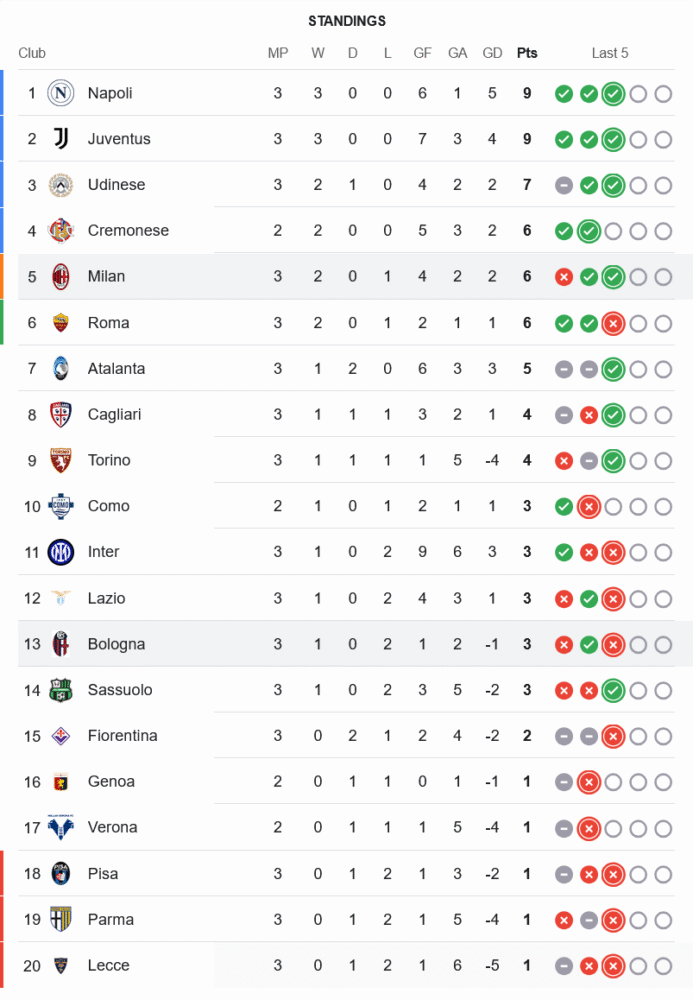Image resolution: width=693 pixels, height=1000 pixels.
Task: Open the Bologna team page
Action: pyautogui.click(x=116, y=644)
